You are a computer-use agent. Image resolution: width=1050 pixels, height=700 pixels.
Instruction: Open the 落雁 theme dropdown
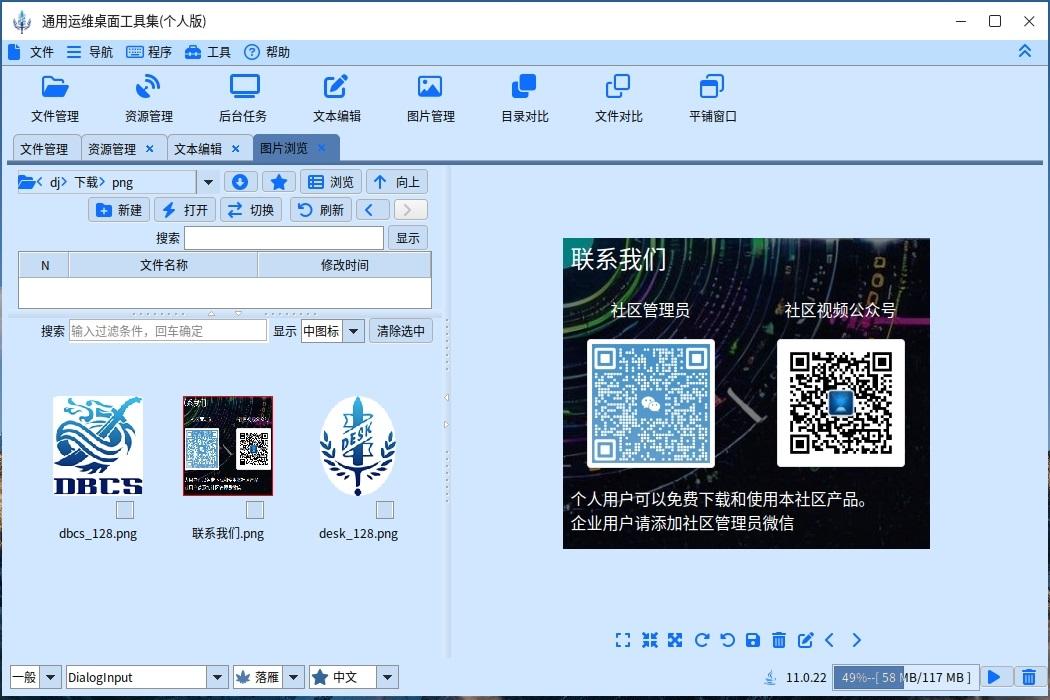(x=293, y=677)
